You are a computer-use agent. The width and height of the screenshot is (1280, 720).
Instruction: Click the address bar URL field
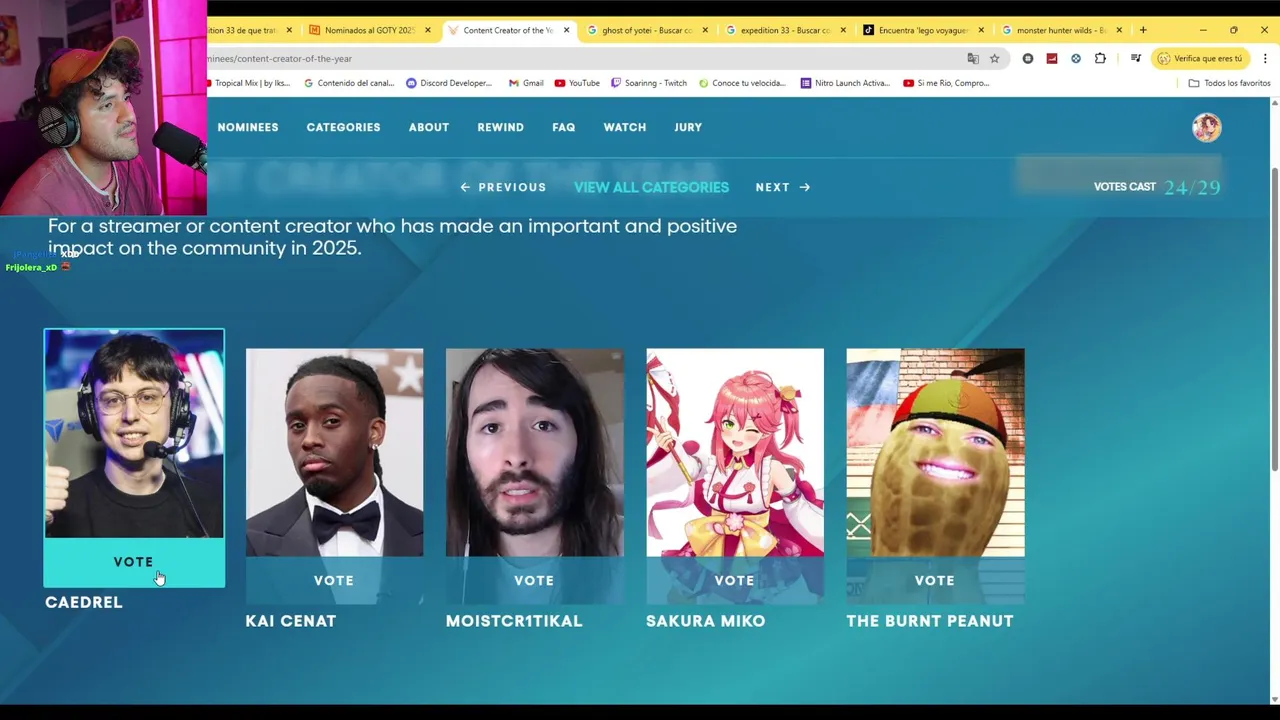point(580,58)
